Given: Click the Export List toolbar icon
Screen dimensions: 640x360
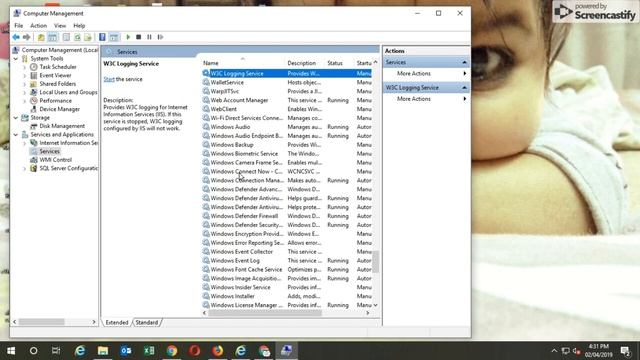Looking at the screenshot, I should (x=88, y=37).
